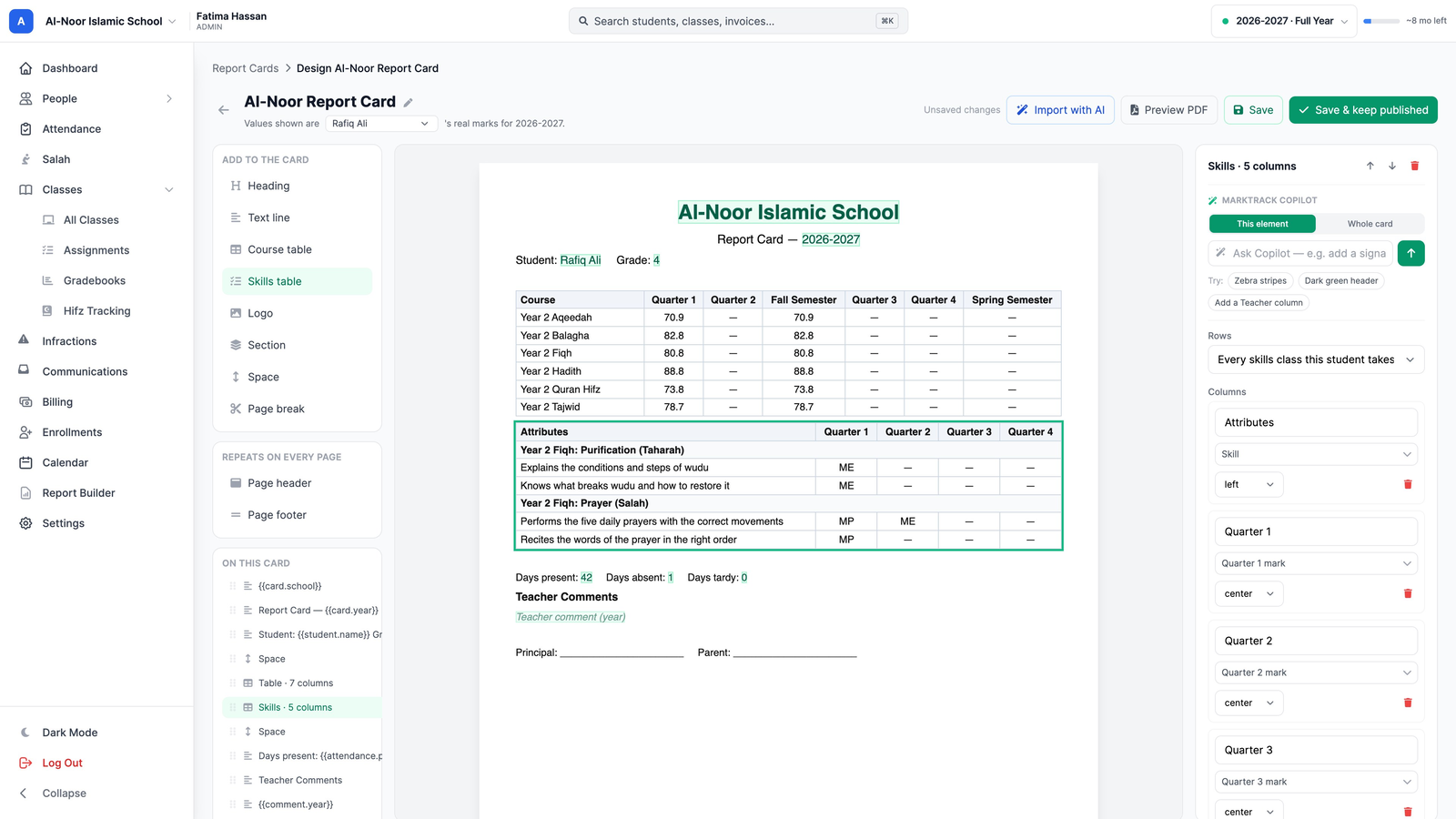Open the left alignment dropdown for Attributes

1249,485
